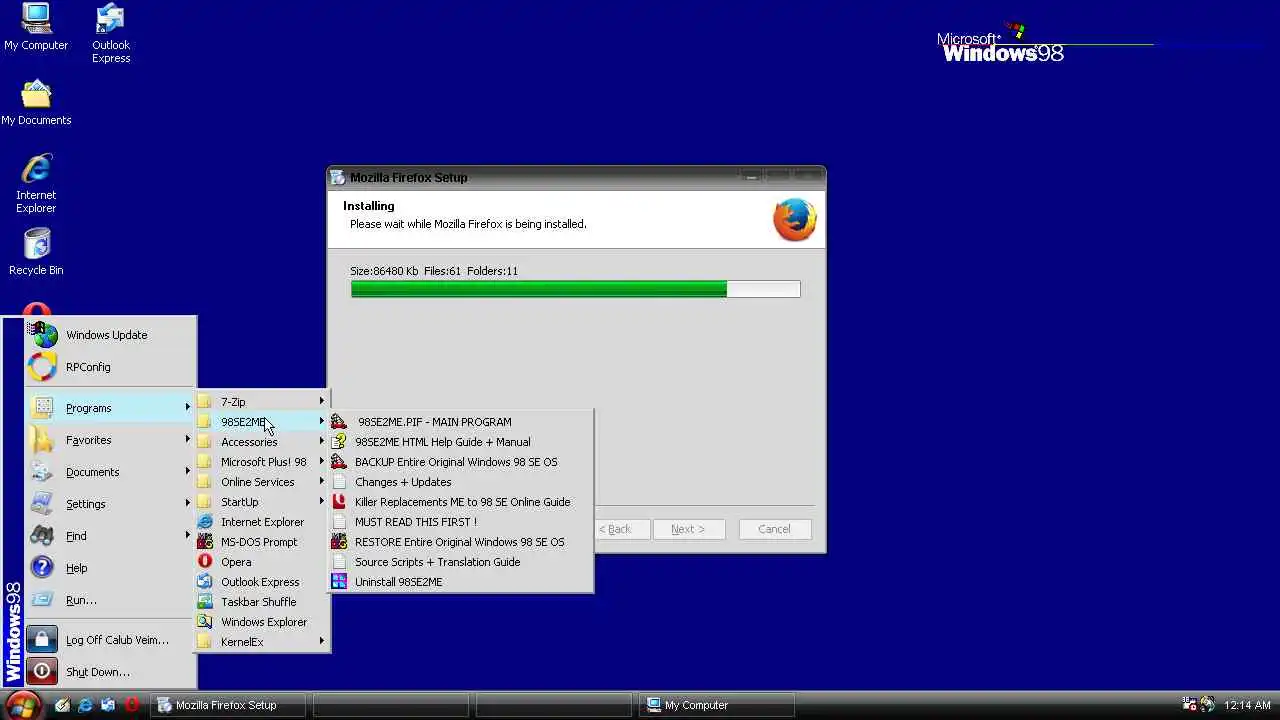
Task: Select the Internet Explorer desktop icon
Action: pyautogui.click(x=36, y=184)
